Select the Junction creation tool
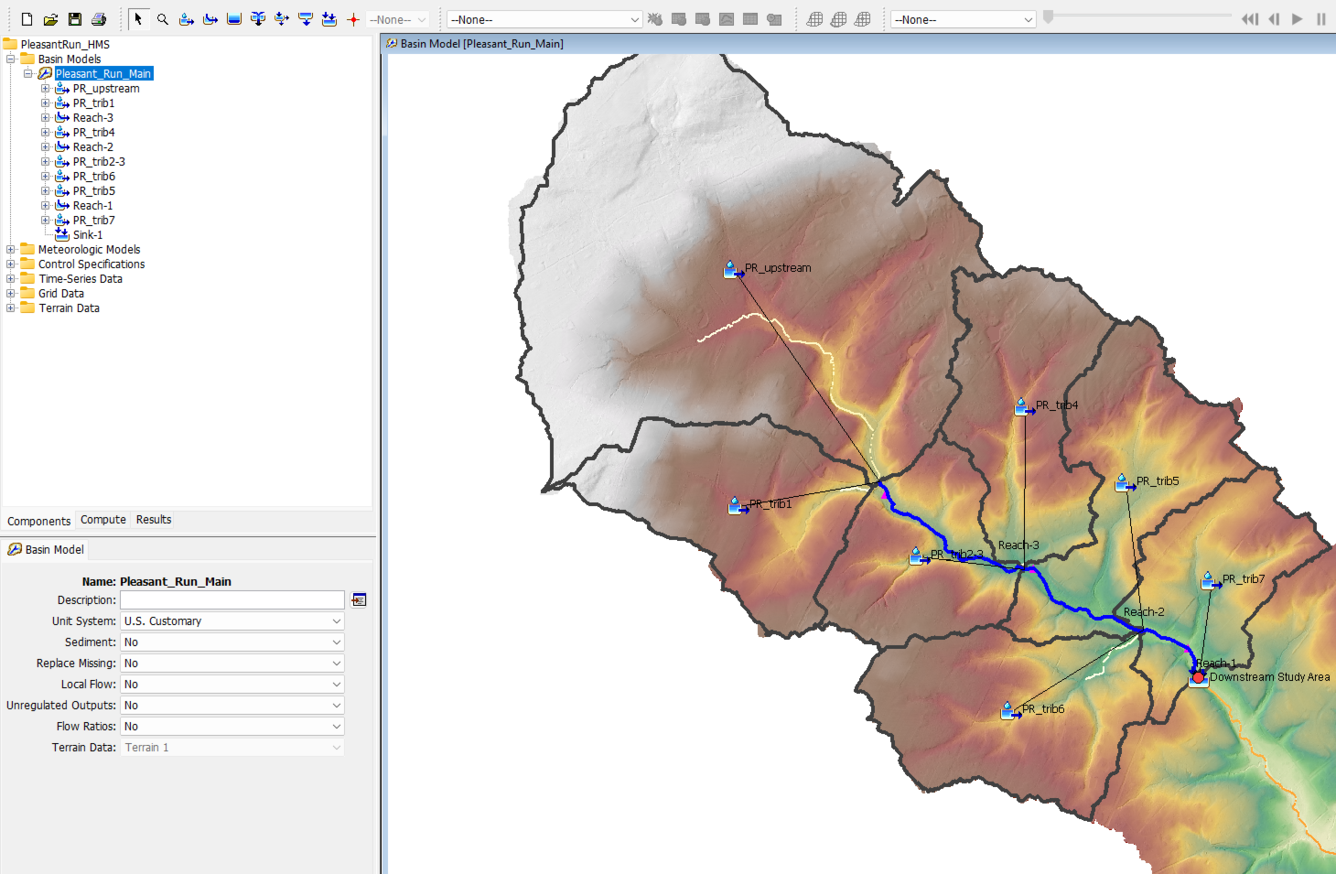This screenshot has width=1336, height=874. pyautogui.click(x=258, y=18)
